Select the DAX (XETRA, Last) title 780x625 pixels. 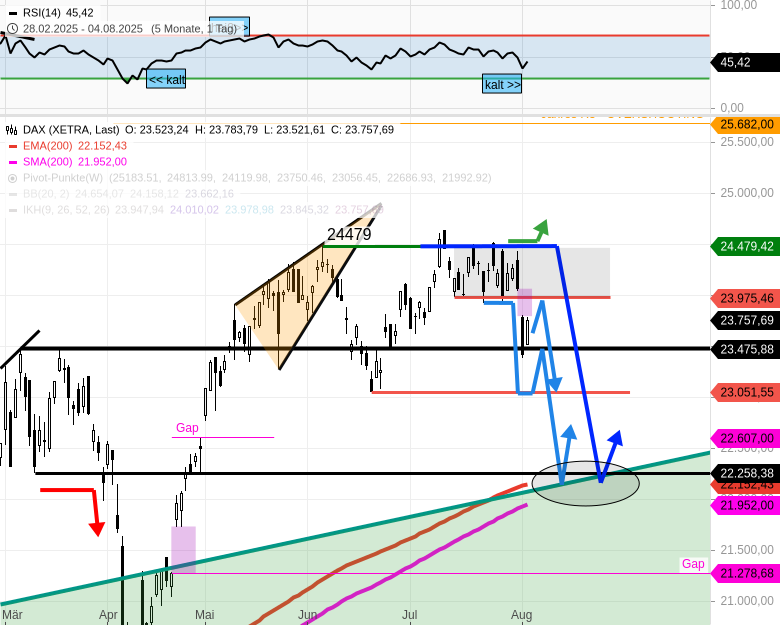click(71, 130)
